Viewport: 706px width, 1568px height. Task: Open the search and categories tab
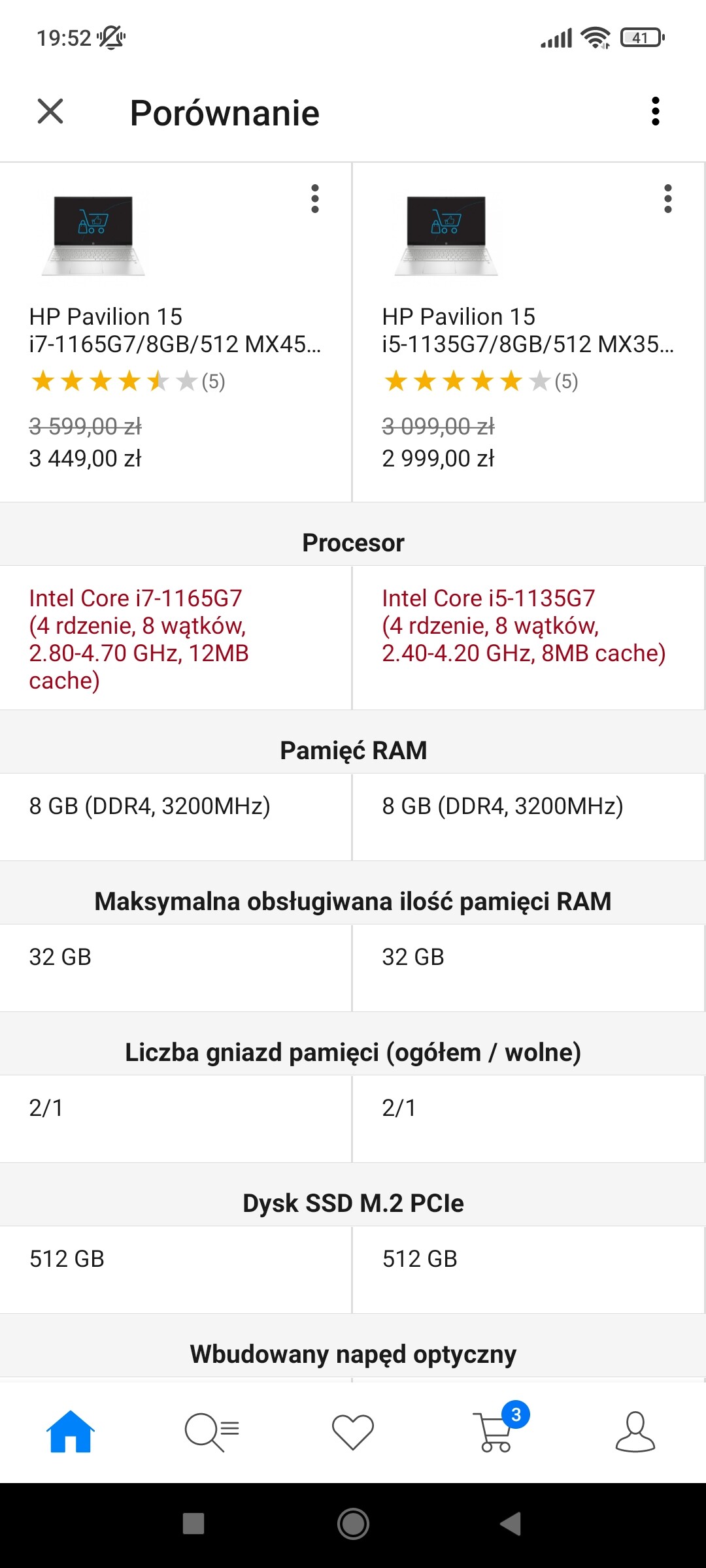(x=212, y=1431)
